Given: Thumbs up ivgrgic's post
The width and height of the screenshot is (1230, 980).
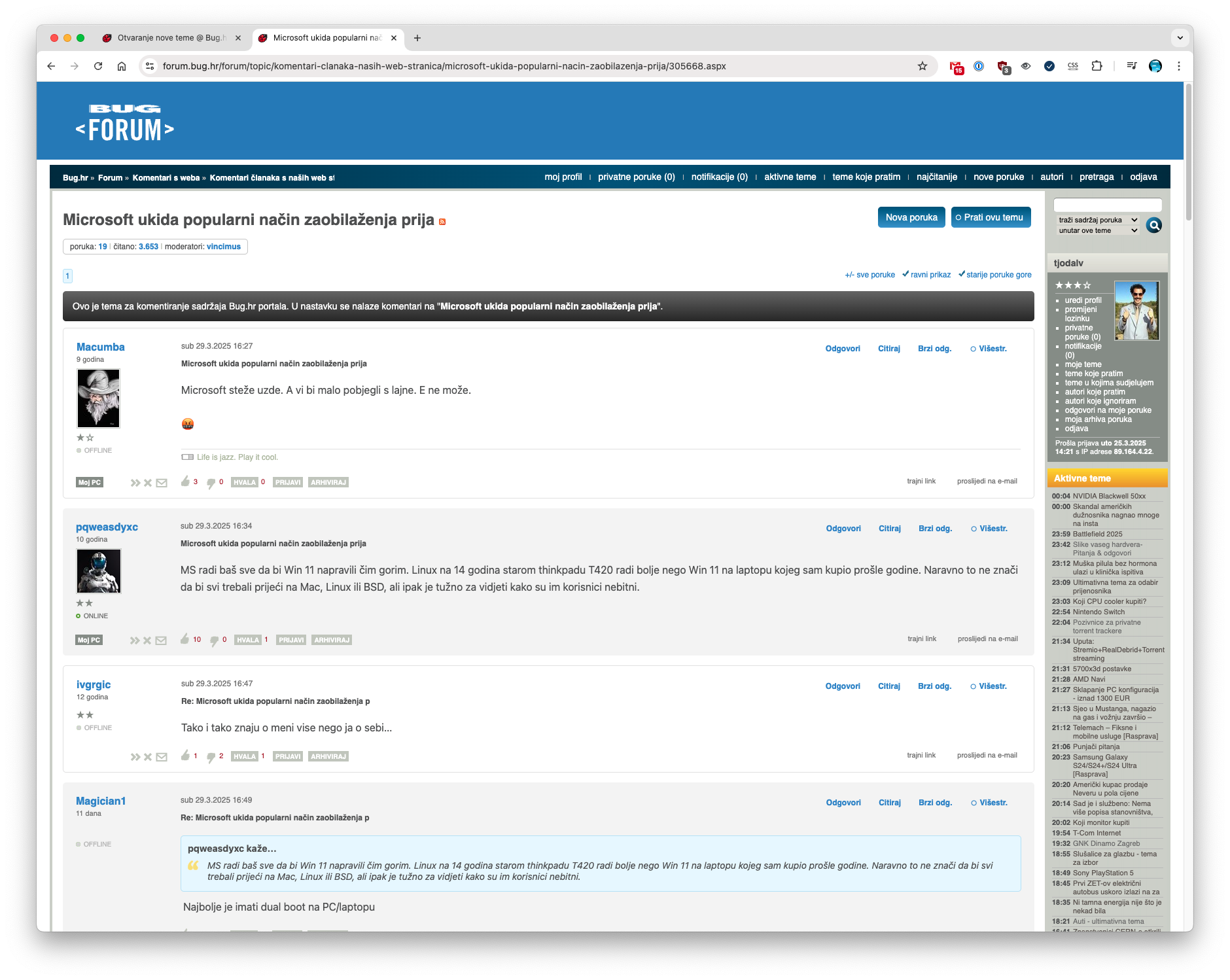Looking at the screenshot, I should [x=185, y=756].
